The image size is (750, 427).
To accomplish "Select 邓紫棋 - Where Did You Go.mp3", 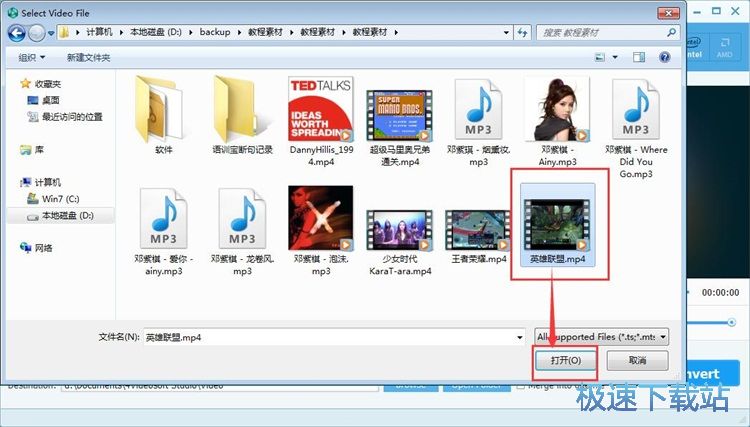I will (x=636, y=129).
